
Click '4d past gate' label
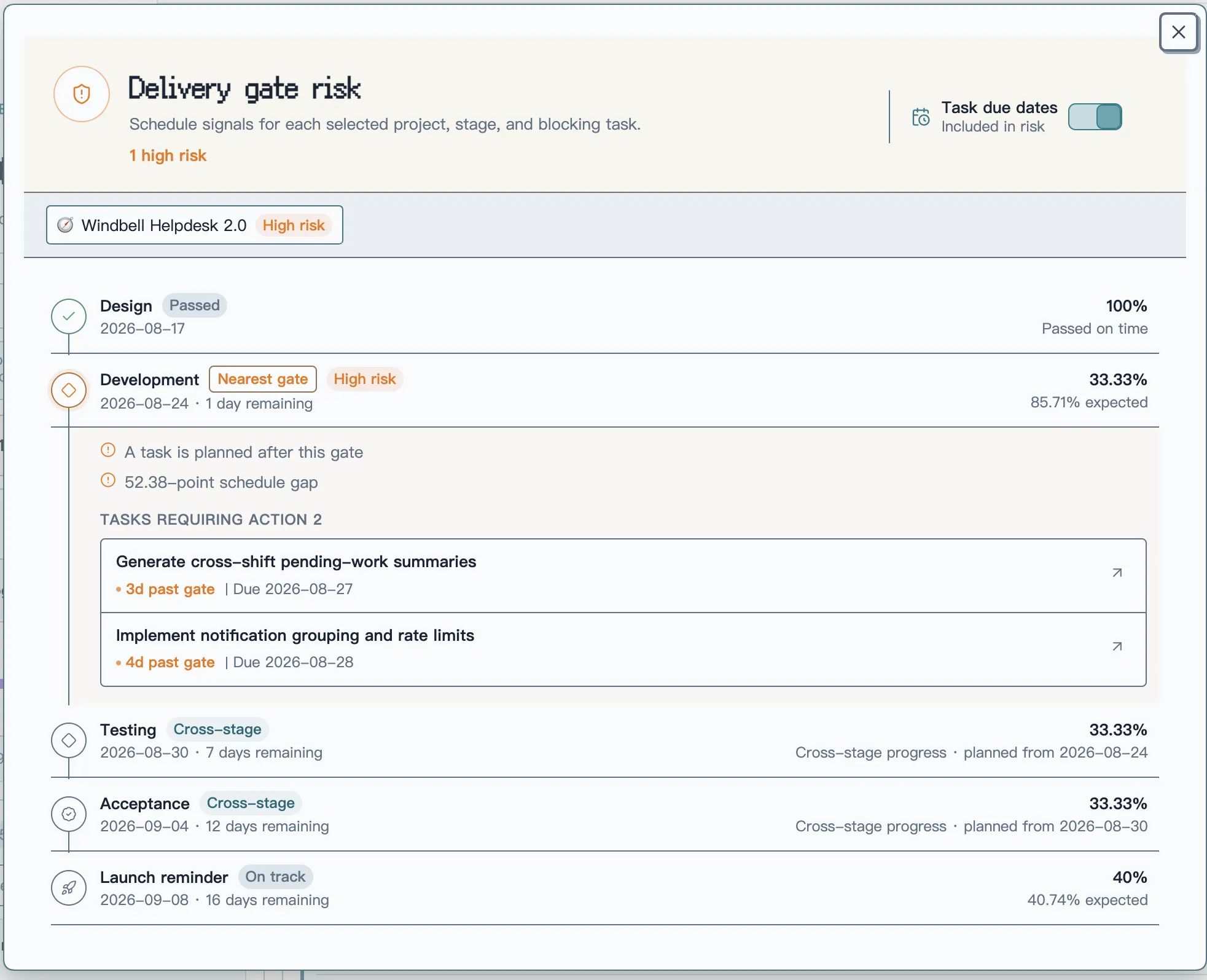point(170,662)
